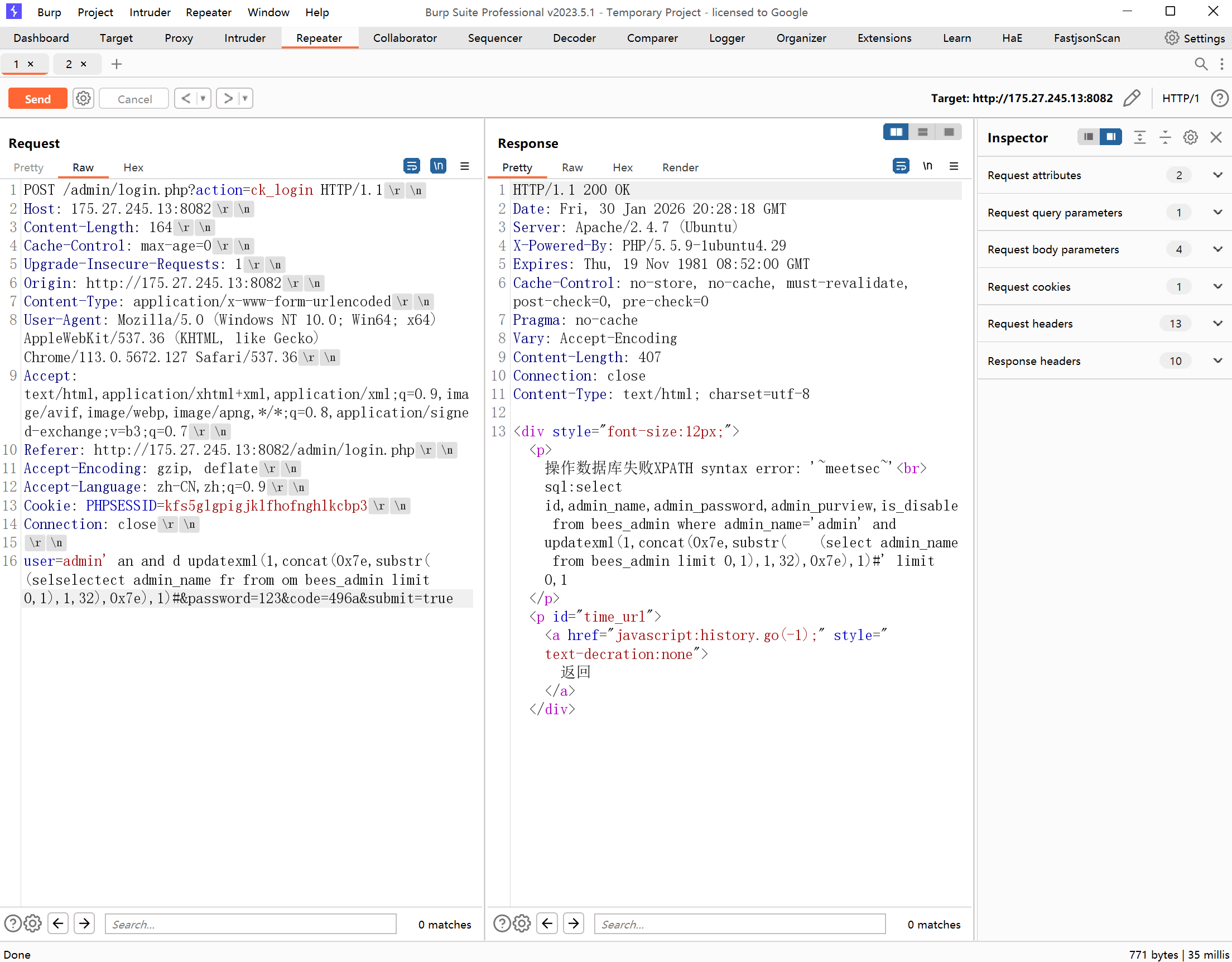Image resolution: width=1232 pixels, height=962 pixels.
Task: Click the Inspector settings gear
Action: [x=1190, y=137]
